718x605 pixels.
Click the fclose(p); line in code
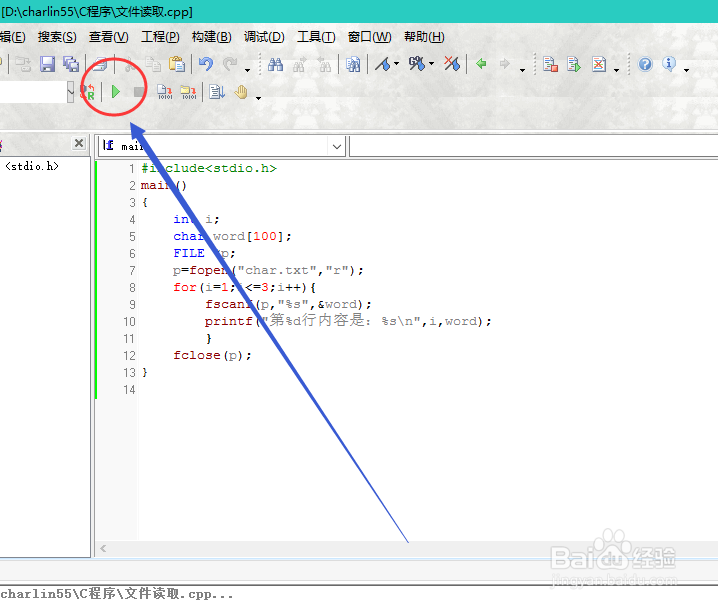[x=212, y=355]
